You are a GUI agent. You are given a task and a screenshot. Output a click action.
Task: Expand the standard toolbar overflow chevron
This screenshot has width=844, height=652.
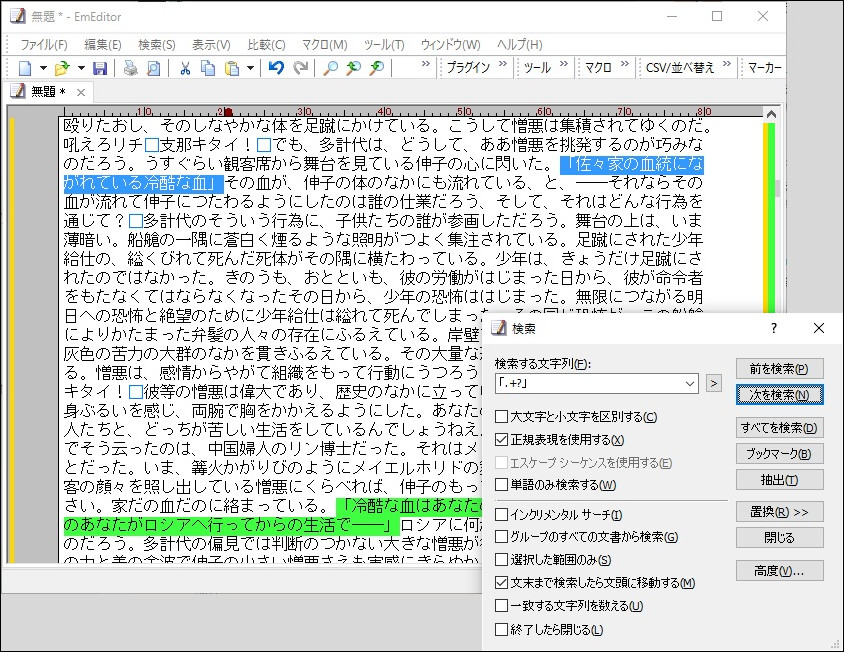[426, 64]
